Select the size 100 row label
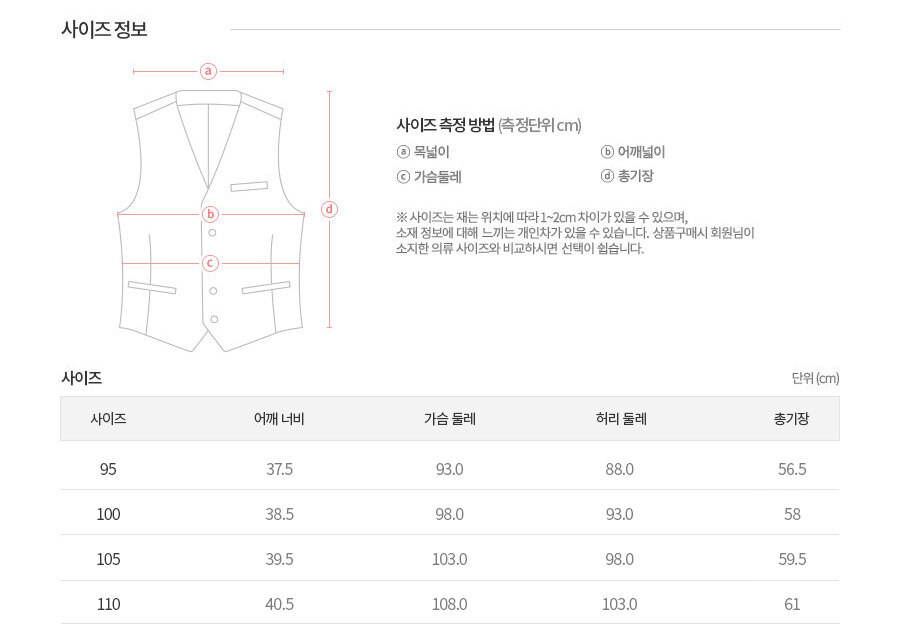Screen dimensions: 900x634 click(108, 514)
